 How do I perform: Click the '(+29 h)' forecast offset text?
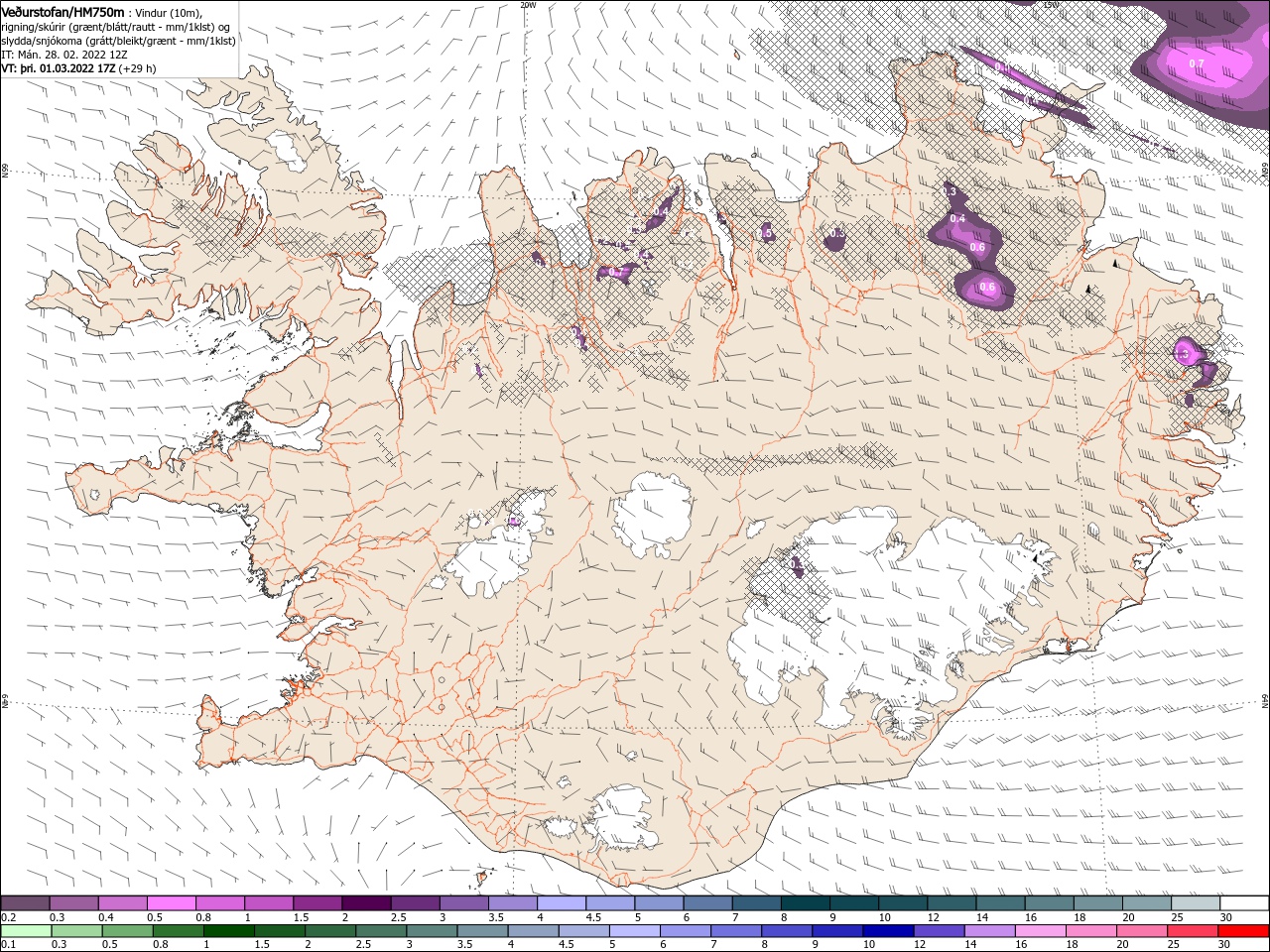[x=138, y=68]
